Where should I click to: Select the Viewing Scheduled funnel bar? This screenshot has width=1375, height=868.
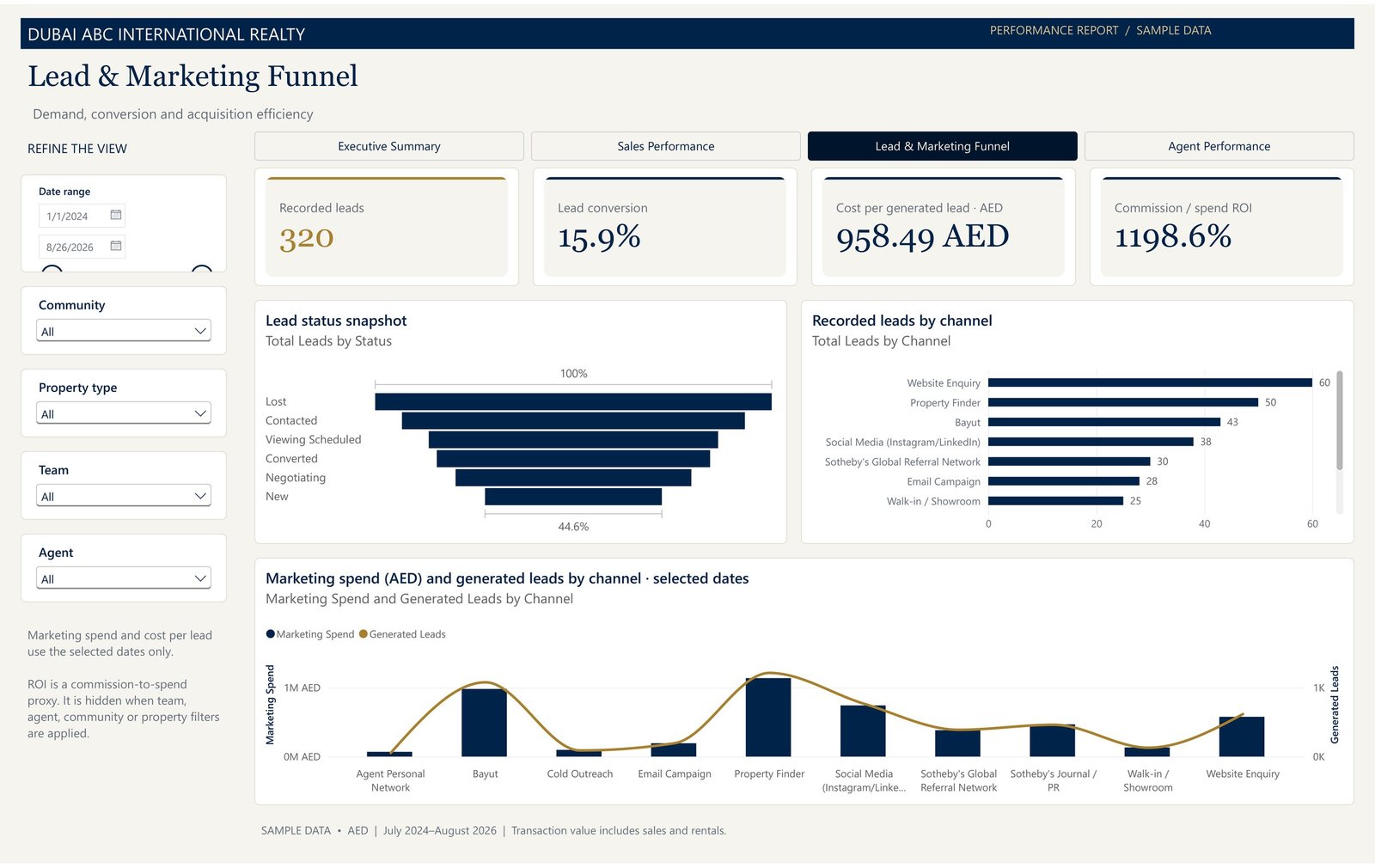[x=573, y=439]
